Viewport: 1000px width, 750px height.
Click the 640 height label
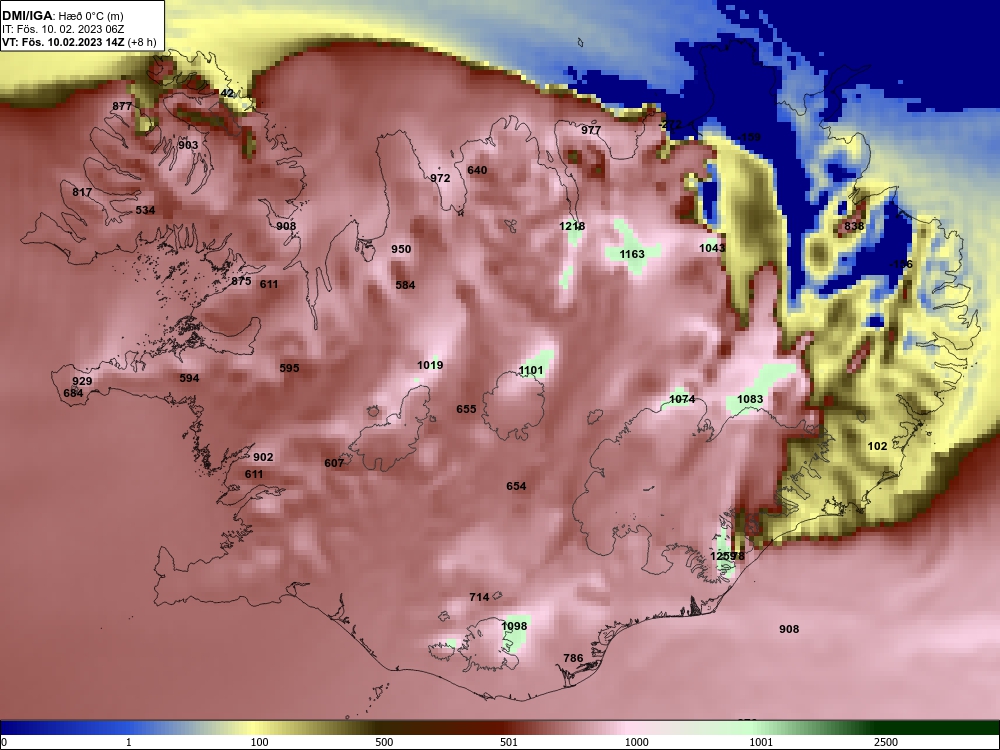coord(477,170)
